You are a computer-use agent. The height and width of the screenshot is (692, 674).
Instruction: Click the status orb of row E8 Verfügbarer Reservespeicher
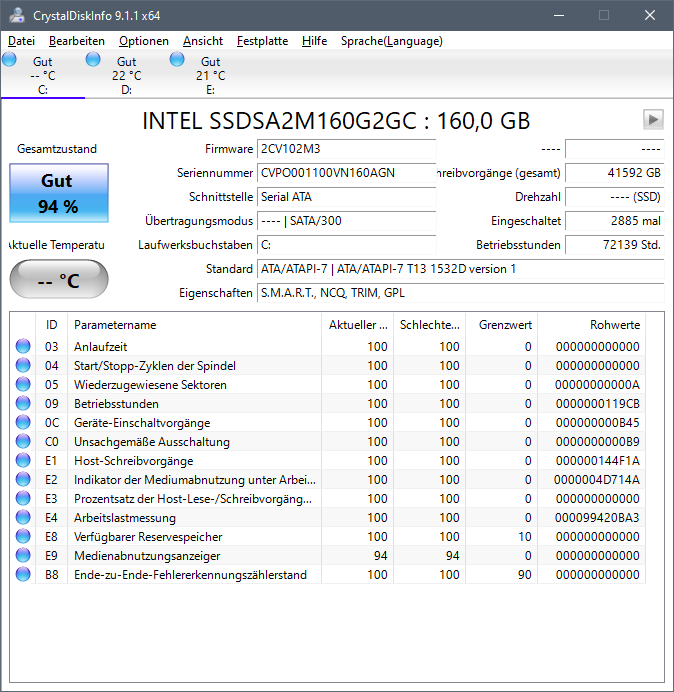[x=23, y=536]
